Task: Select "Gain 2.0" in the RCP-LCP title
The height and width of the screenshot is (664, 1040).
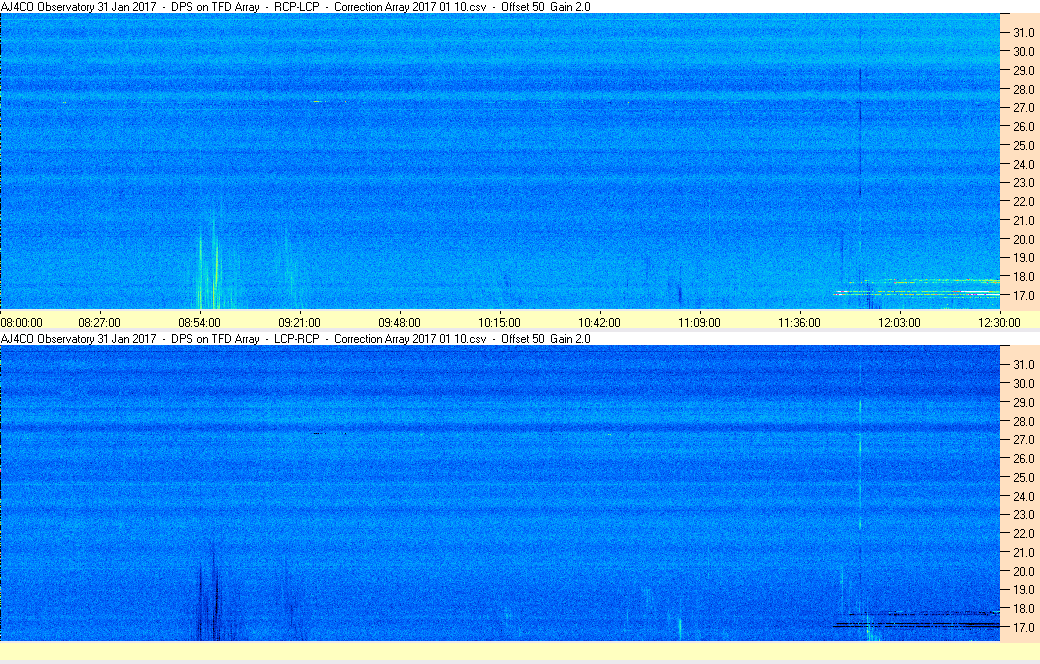Action: 570,7
